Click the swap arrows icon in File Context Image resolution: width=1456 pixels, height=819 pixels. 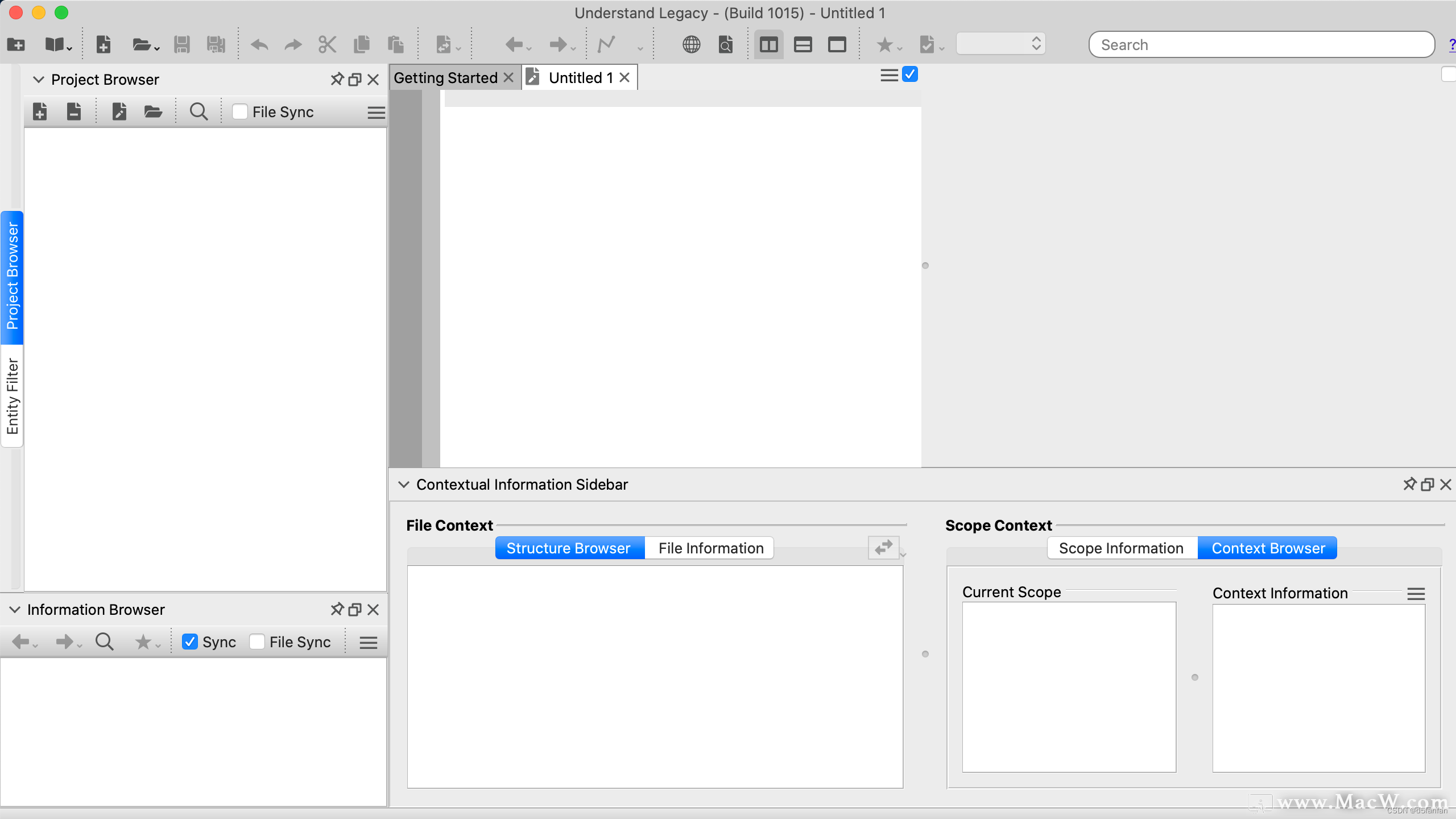(x=883, y=547)
